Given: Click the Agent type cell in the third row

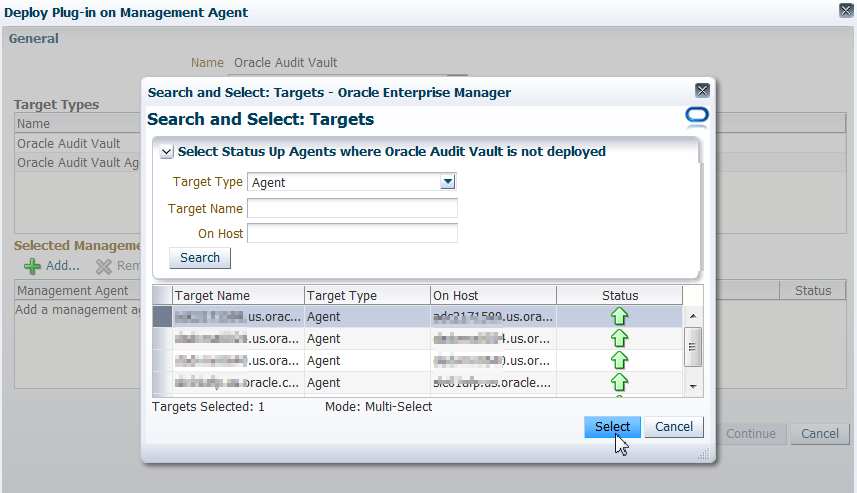Looking at the screenshot, I should click(x=367, y=360).
